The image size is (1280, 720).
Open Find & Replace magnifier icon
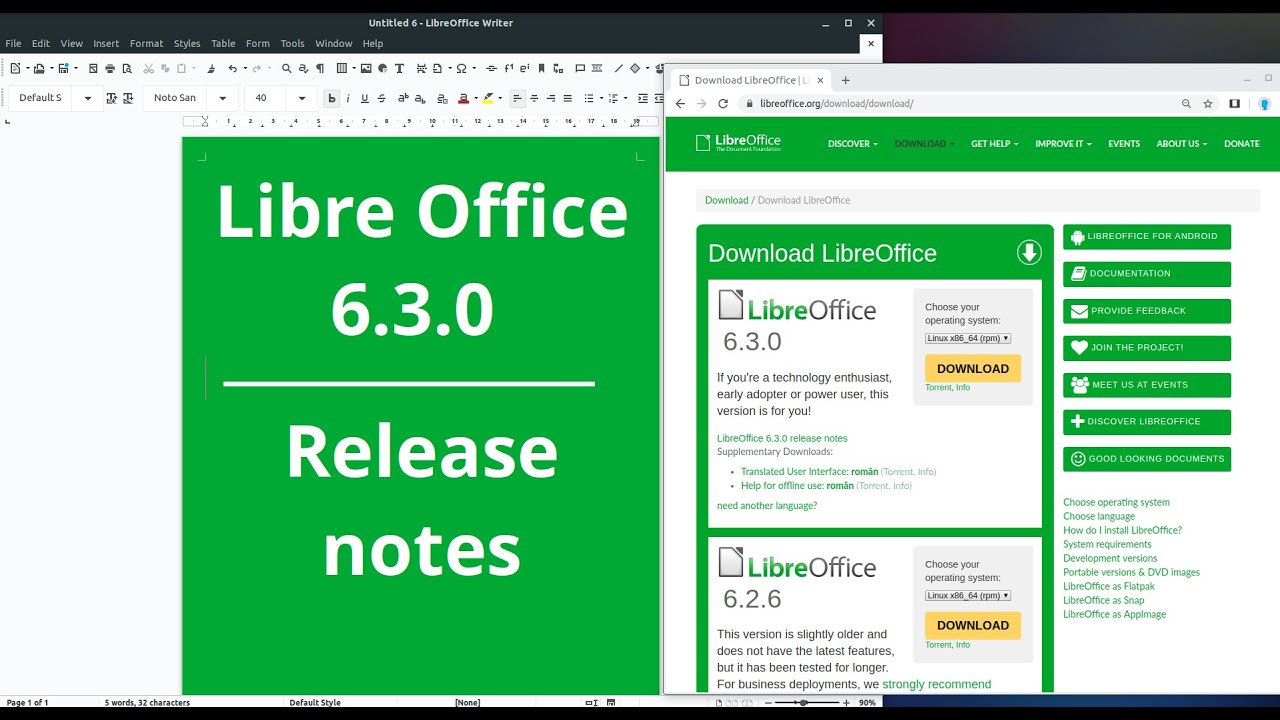pos(286,69)
